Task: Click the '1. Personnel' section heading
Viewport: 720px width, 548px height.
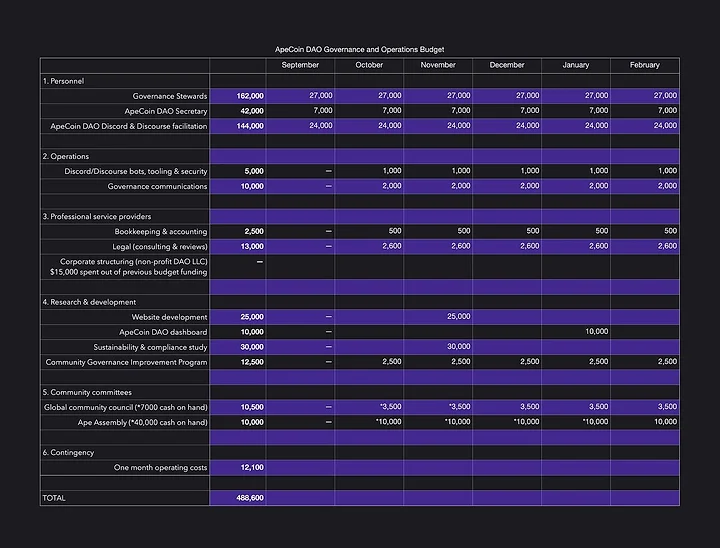Action: (63, 81)
